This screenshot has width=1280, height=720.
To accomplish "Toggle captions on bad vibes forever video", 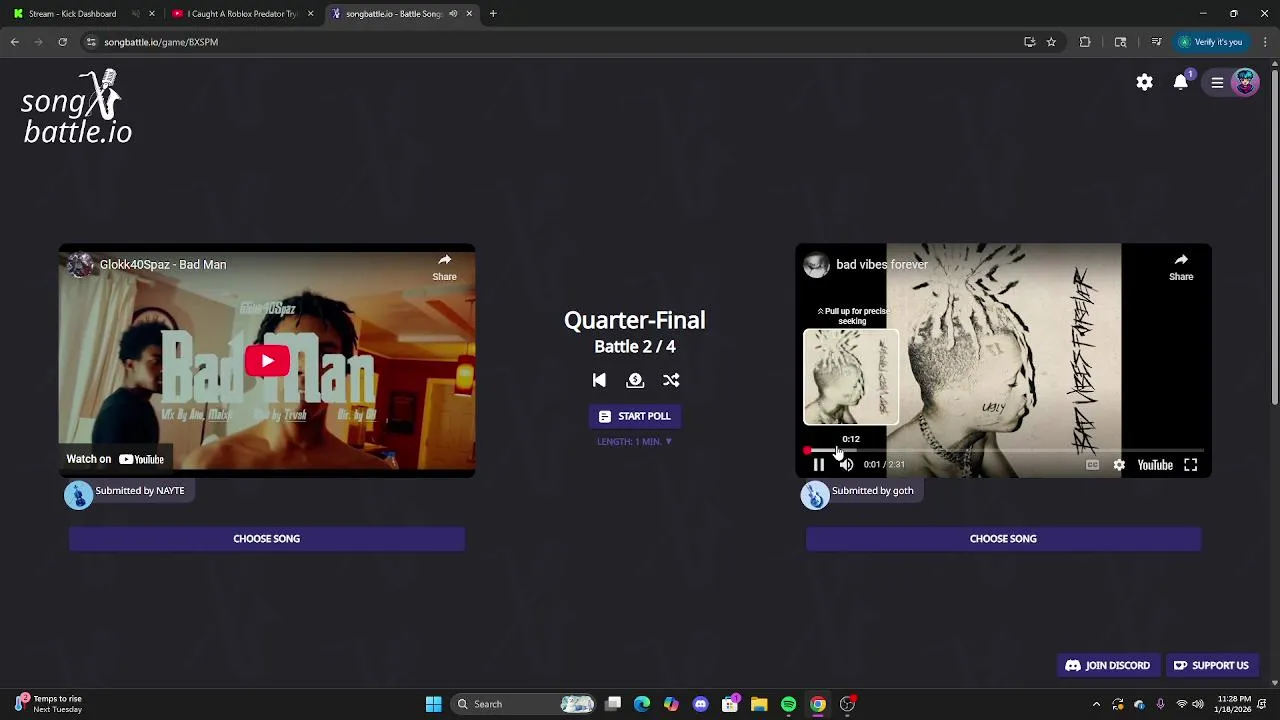I will [1092, 465].
